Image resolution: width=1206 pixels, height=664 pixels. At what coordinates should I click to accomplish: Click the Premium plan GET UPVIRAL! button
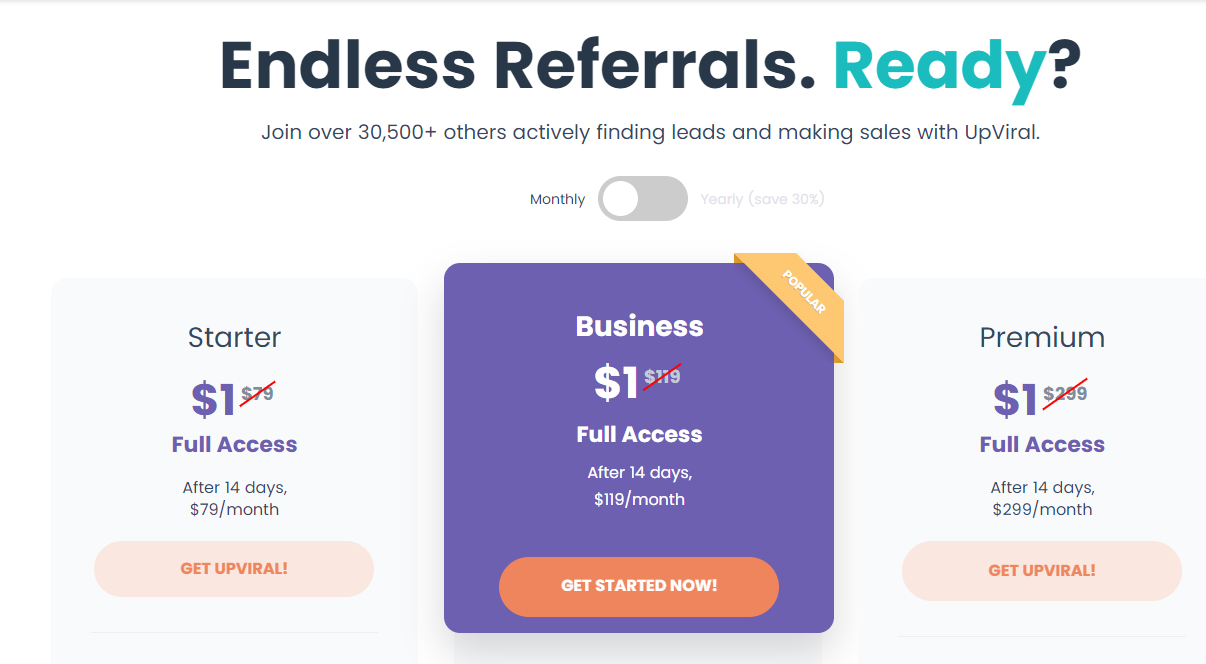coord(1041,571)
